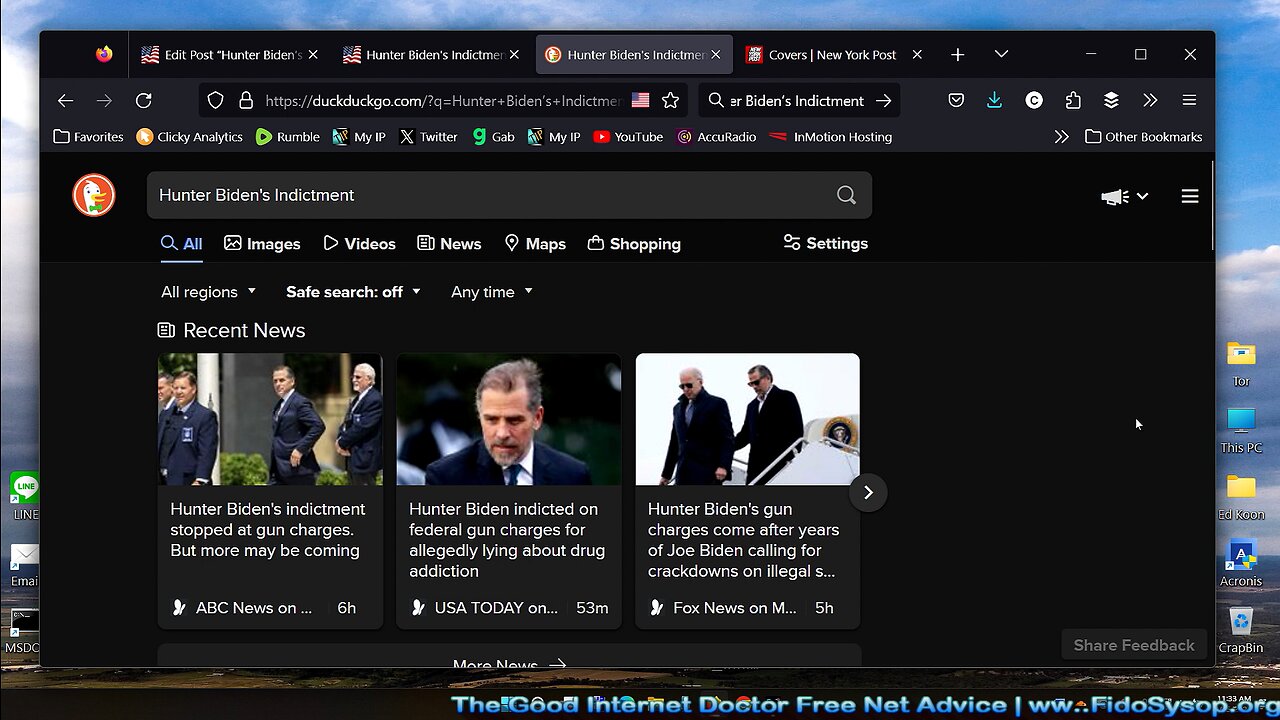Viewport: 1280px width, 720px height.
Task: Open Acronis desktop shortcut
Action: 1241,562
